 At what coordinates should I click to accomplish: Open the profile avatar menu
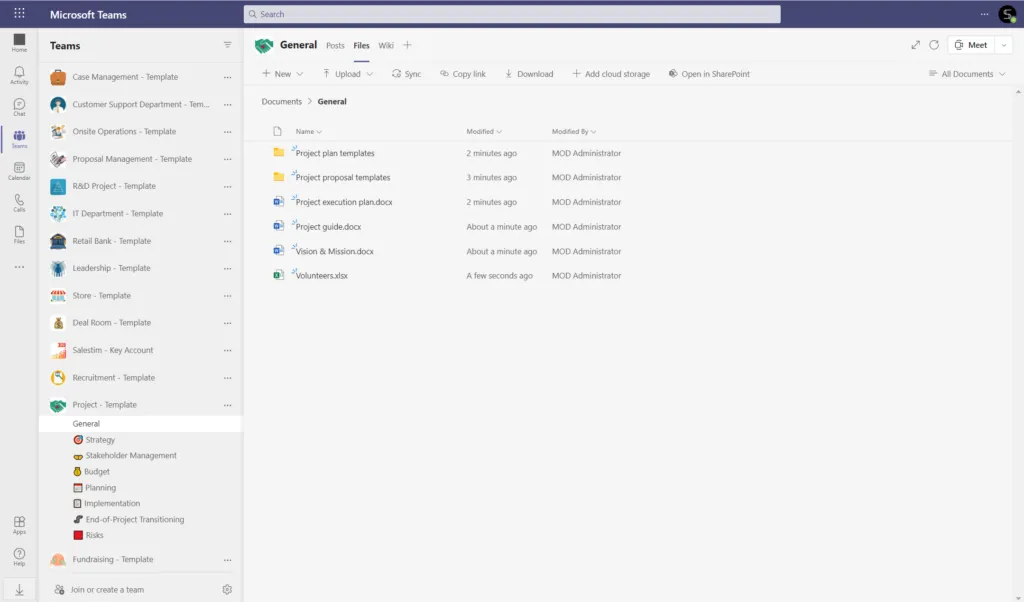1008,14
